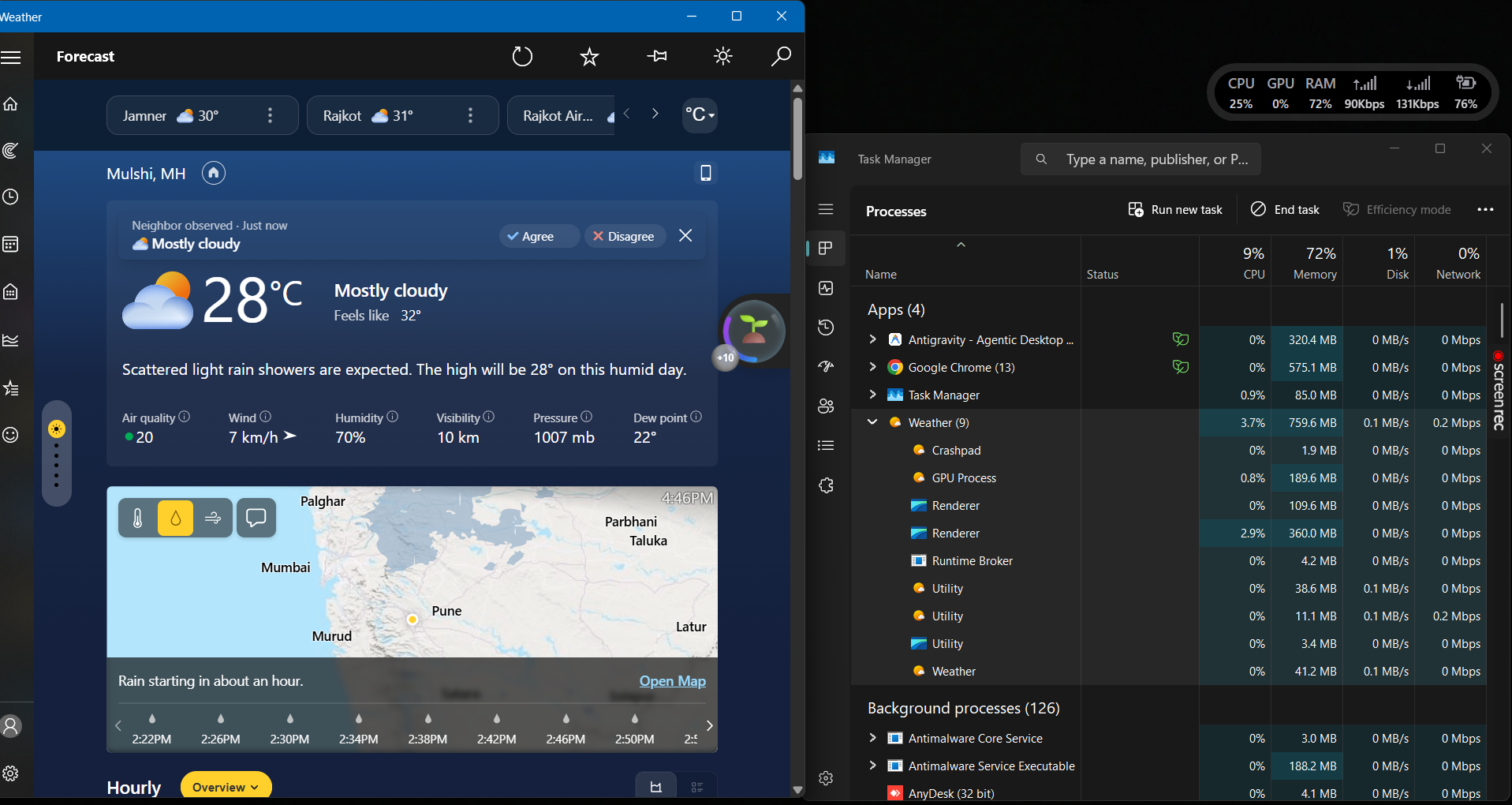Open Favorite places sidebar icon
This screenshot has height=805, width=1512.
11,388
